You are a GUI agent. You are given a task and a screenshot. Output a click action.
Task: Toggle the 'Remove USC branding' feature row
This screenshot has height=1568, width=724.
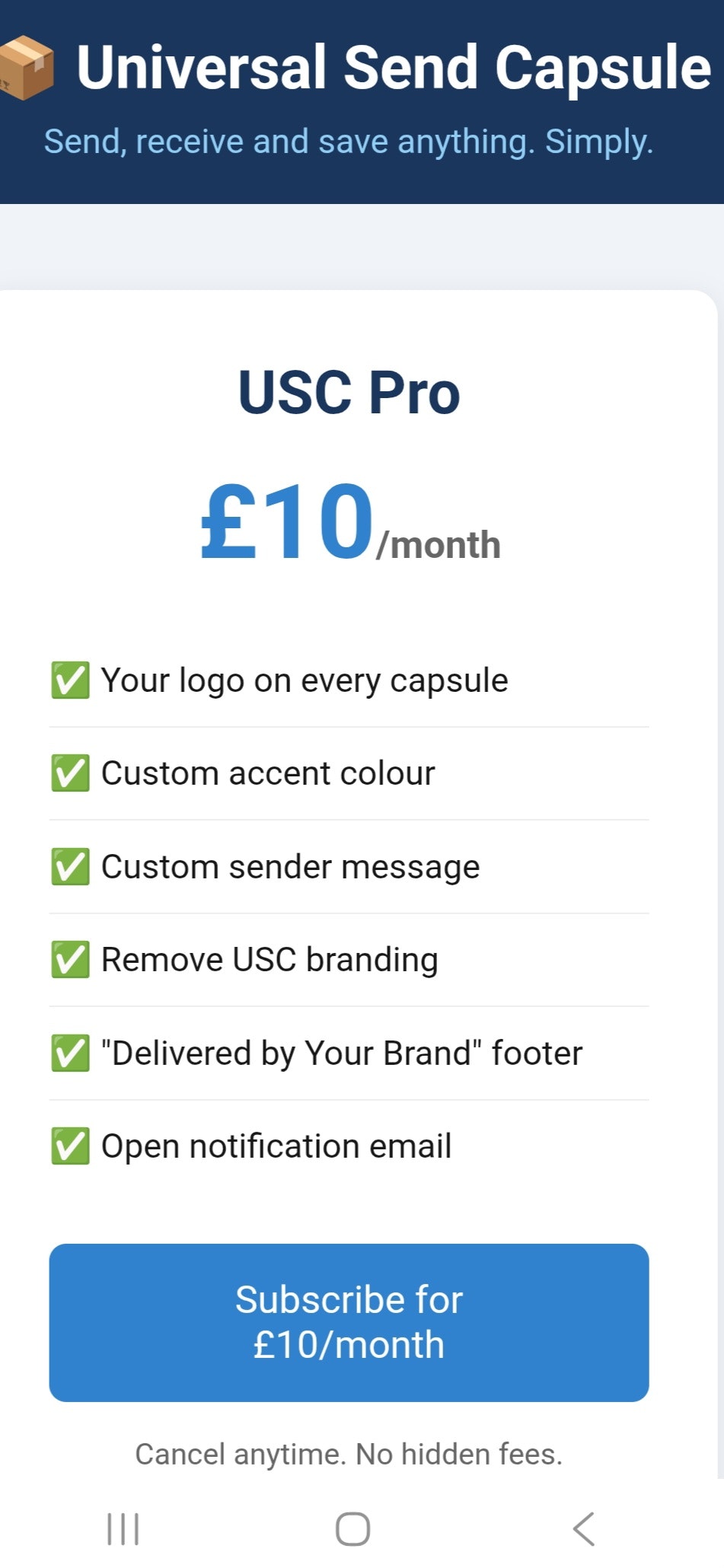point(347,958)
